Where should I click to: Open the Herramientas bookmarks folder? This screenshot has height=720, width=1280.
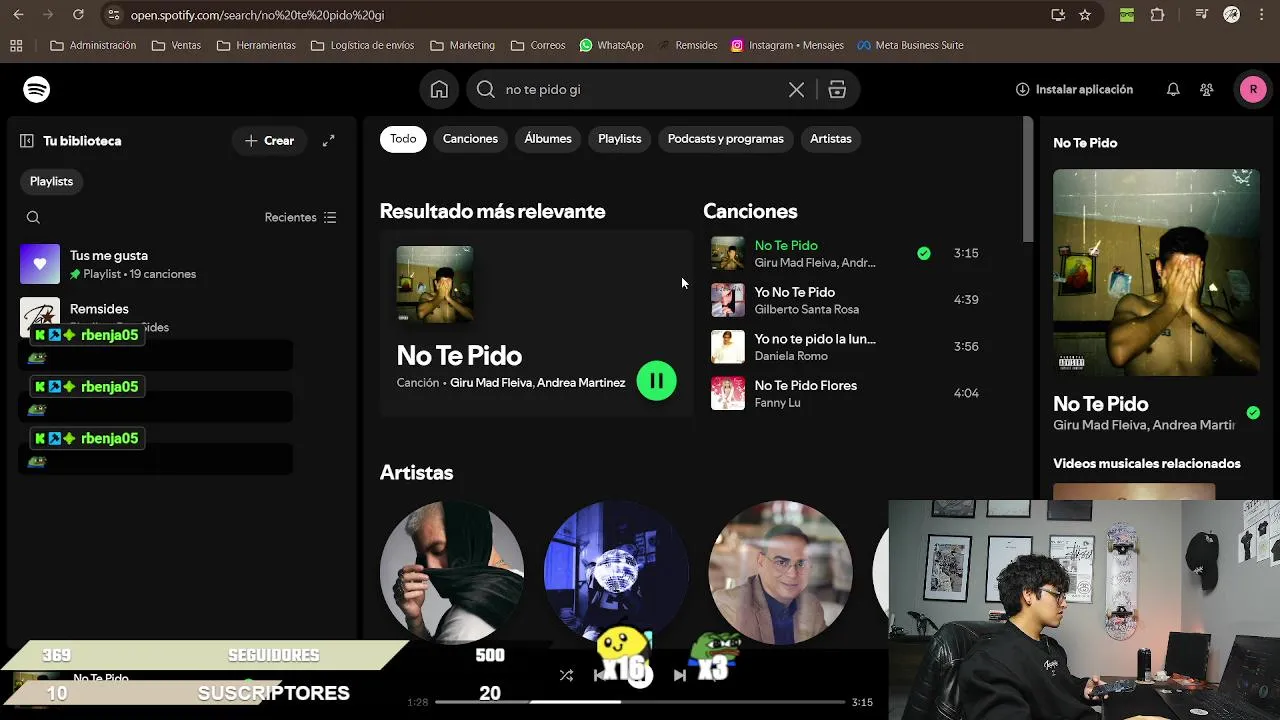click(x=256, y=45)
